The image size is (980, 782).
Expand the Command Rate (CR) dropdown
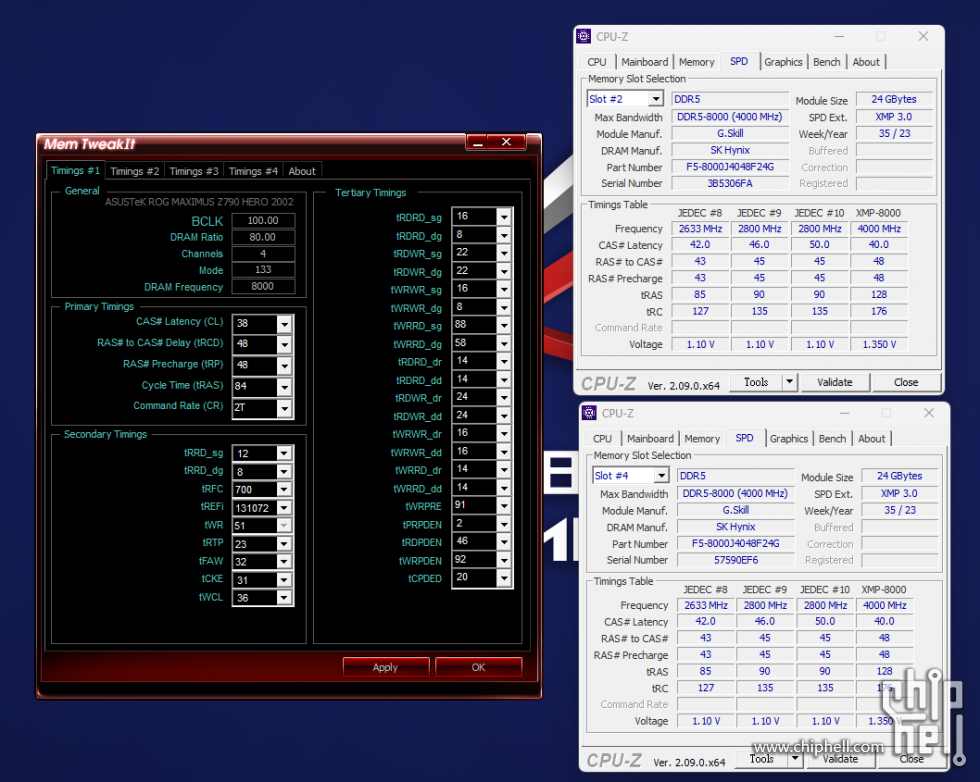(284, 408)
